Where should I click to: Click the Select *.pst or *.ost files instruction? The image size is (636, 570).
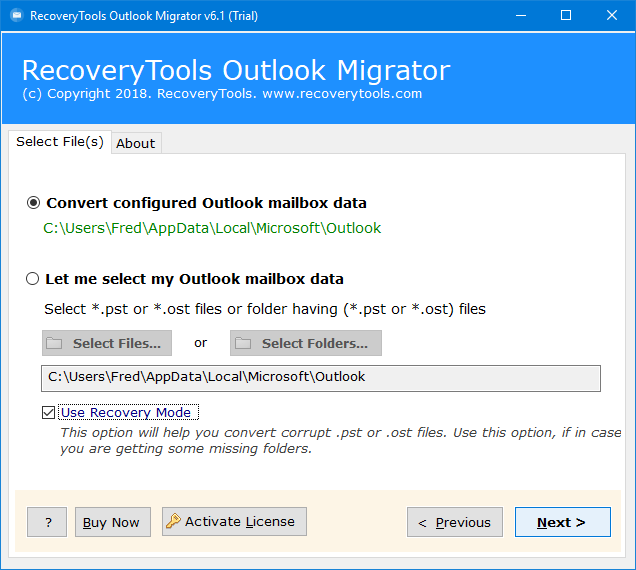265,309
